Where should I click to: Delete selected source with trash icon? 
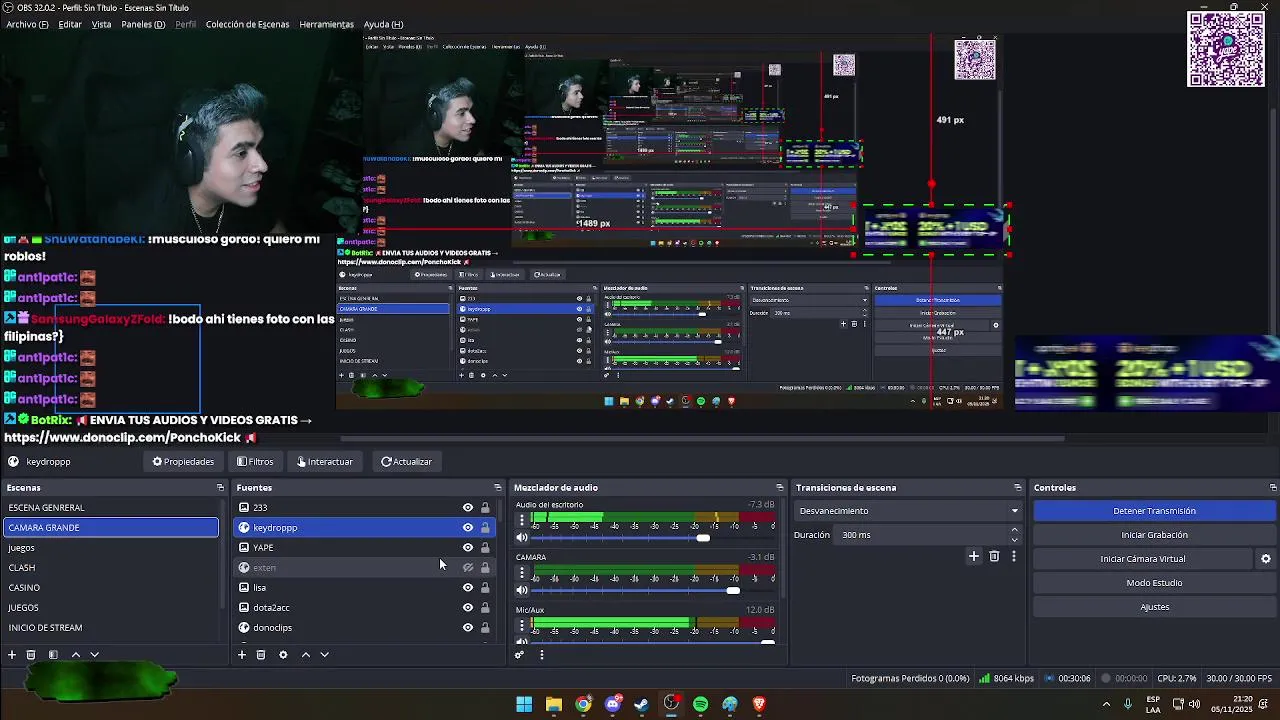[261, 654]
